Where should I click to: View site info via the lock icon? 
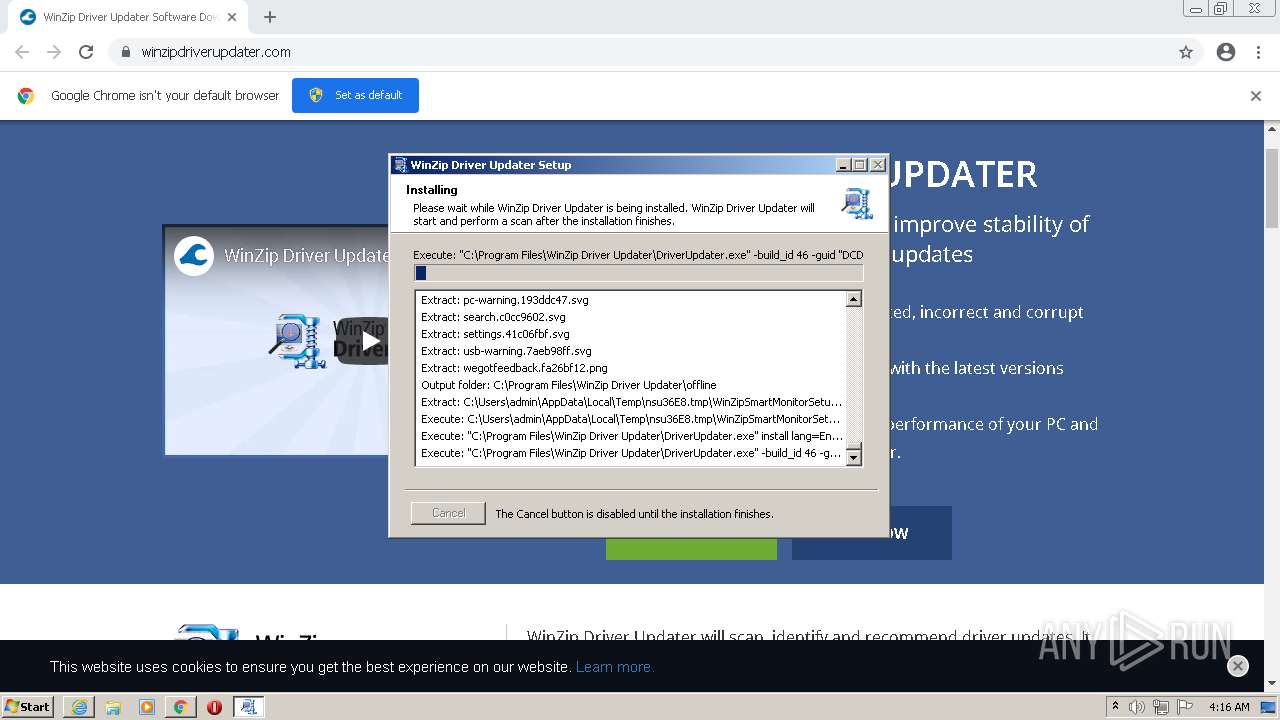coord(126,52)
